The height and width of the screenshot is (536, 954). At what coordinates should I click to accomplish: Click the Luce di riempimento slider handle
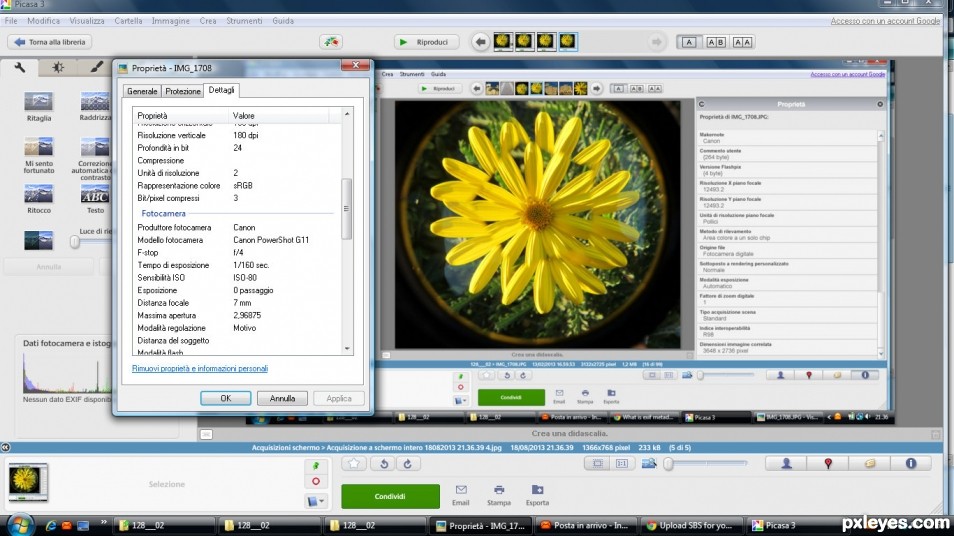(x=74, y=242)
